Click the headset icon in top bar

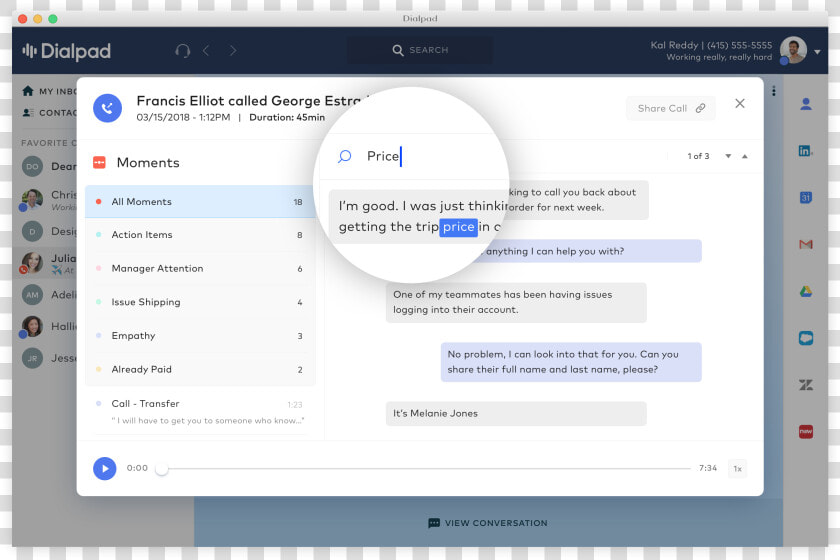pyautogui.click(x=183, y=51)
